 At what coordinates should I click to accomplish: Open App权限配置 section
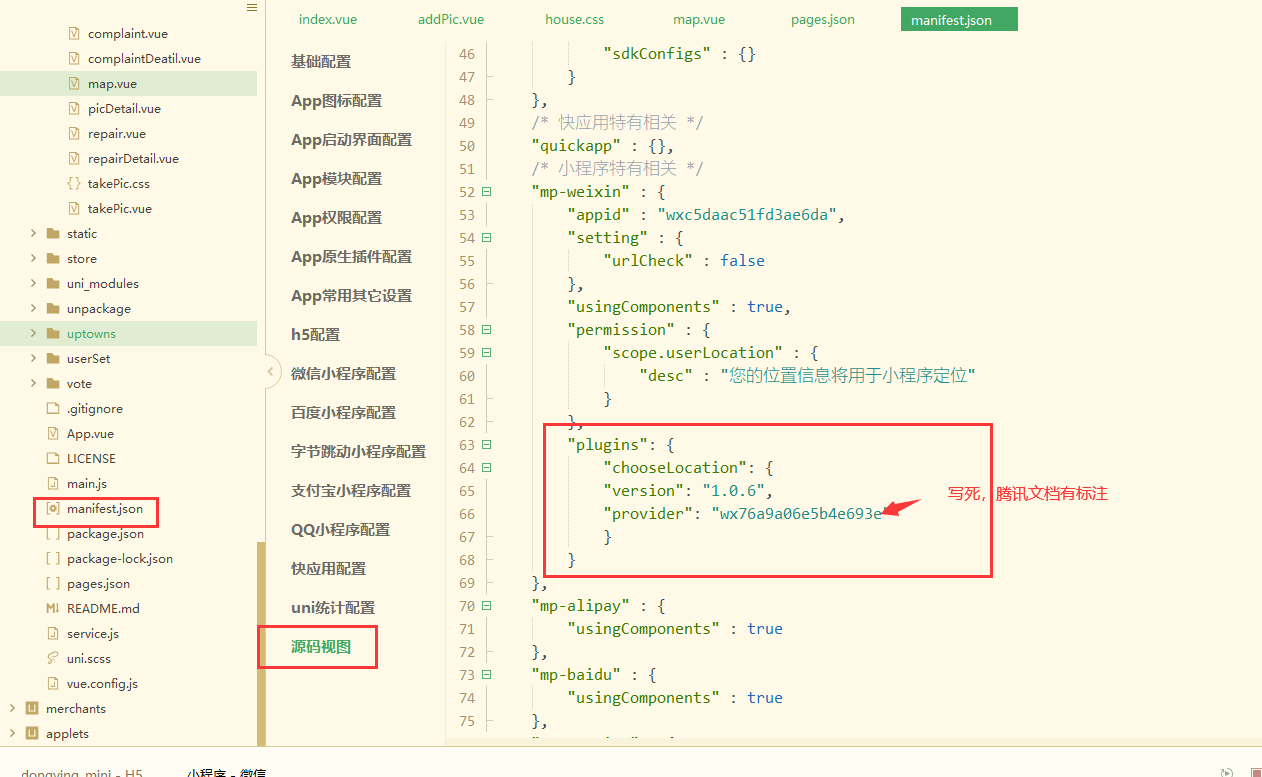pyautogui.click(x=336, y=218)
